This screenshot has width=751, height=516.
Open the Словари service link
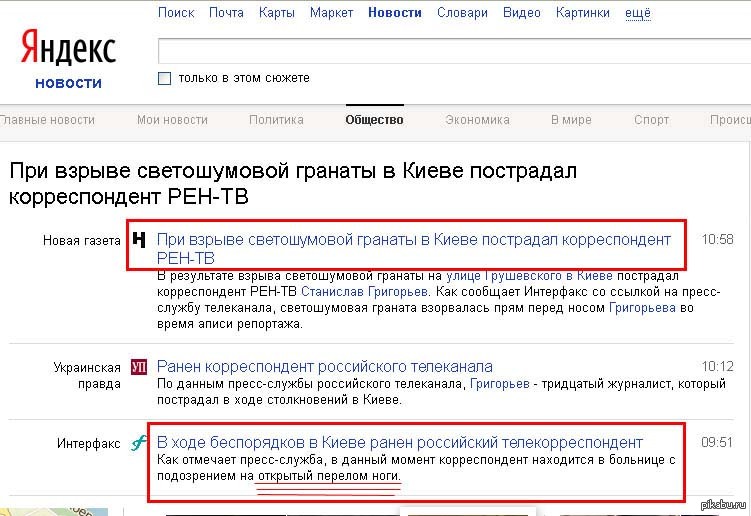(462, 12)
